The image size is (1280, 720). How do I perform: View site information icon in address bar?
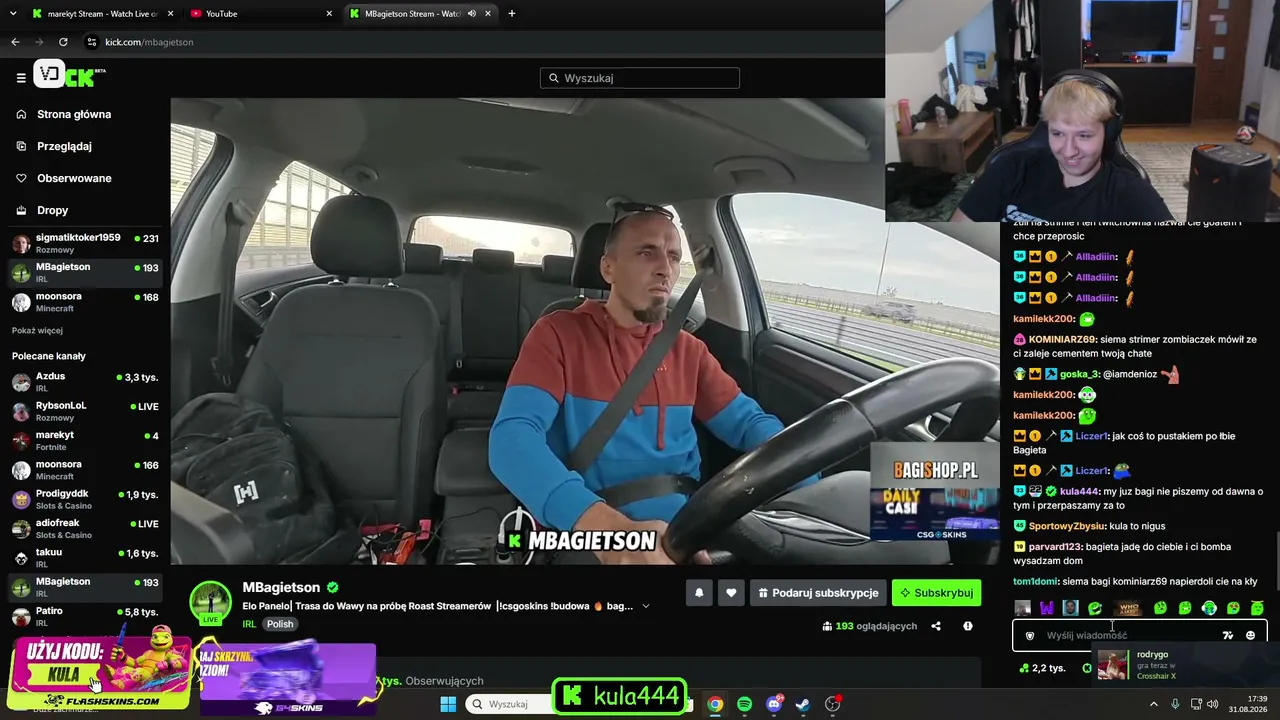tap(92, 42)
